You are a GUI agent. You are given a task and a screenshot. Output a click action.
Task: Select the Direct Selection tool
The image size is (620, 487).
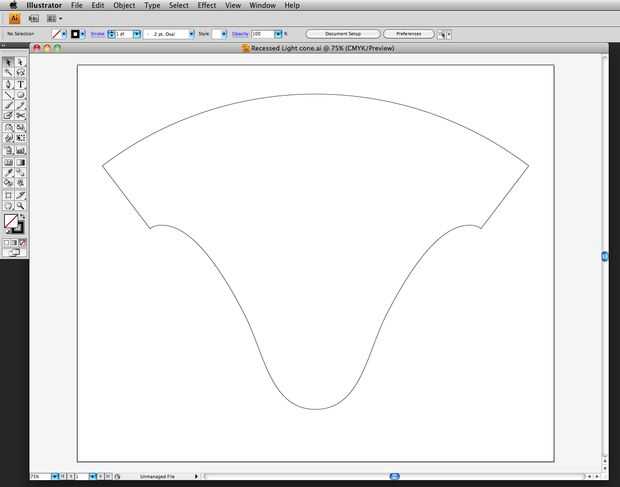tap(21, 62)
